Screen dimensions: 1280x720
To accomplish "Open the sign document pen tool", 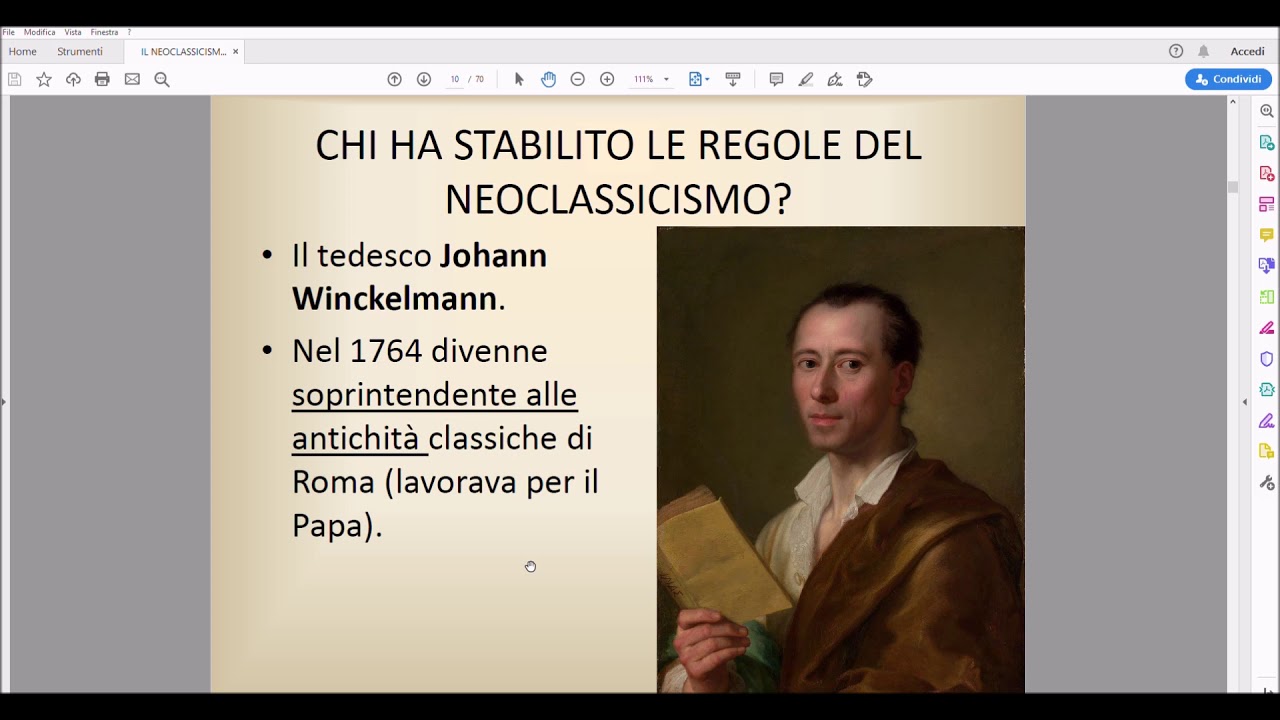I will point(835,79).
